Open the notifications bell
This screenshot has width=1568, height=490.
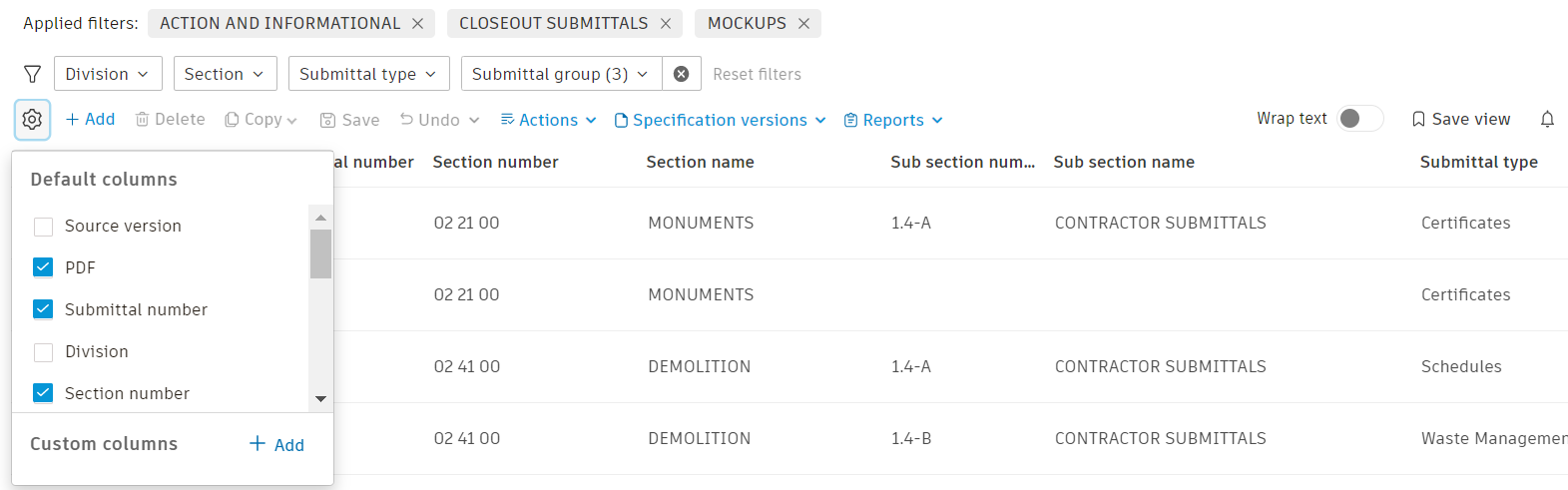pyautogui.click(x=1547, y=120)
